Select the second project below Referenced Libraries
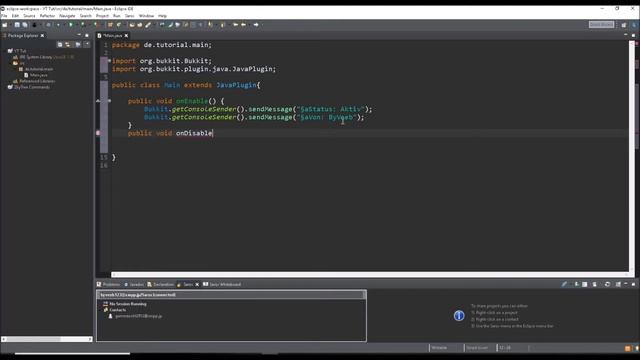Image resolution: width=640 pixels, height=360 pixels. click(32, 87)
